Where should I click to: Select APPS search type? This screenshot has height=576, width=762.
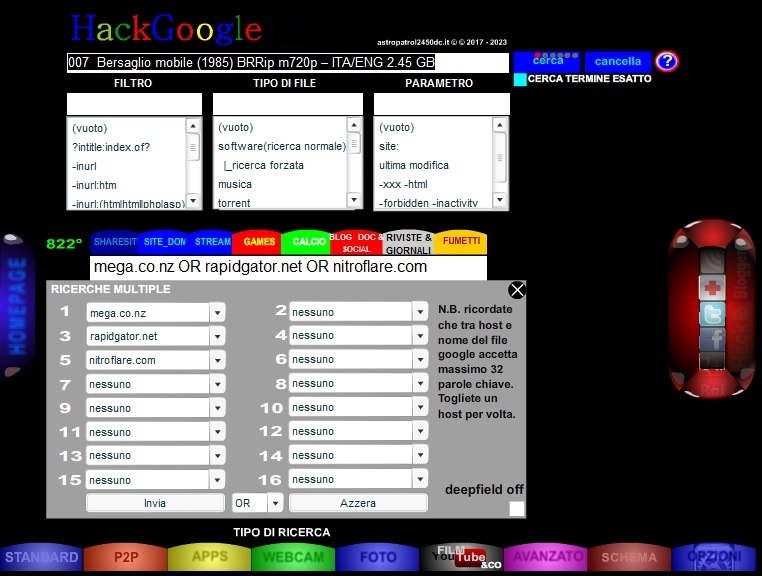point(209,557)
